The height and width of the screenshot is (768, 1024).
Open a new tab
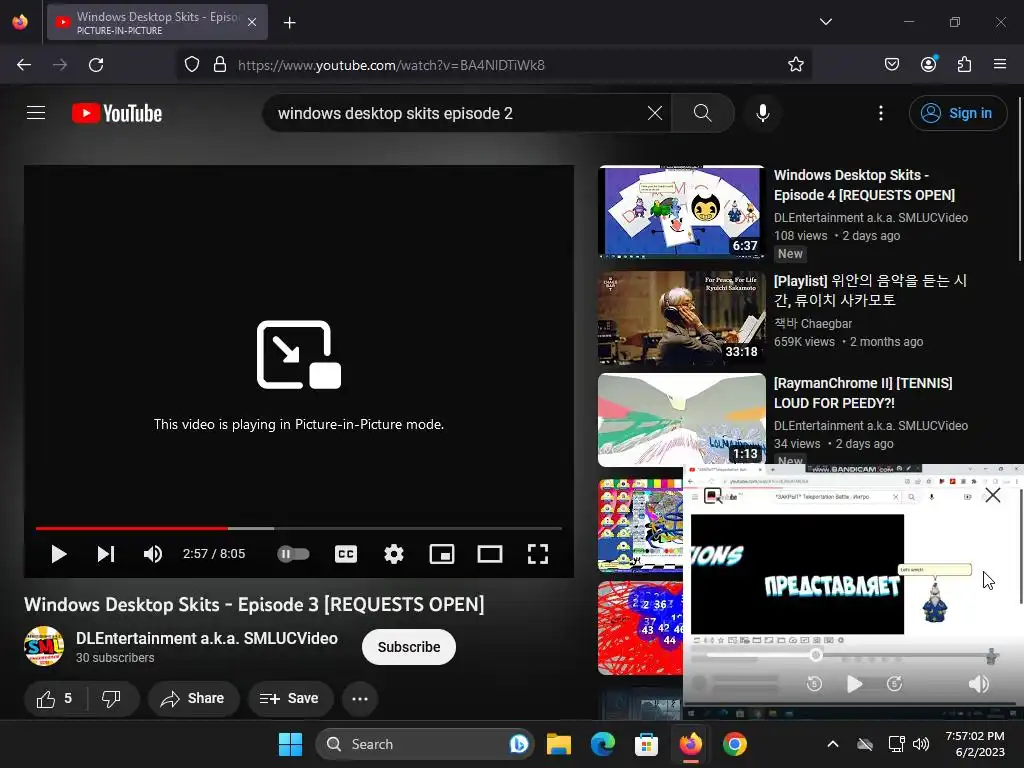pos(289,23)
